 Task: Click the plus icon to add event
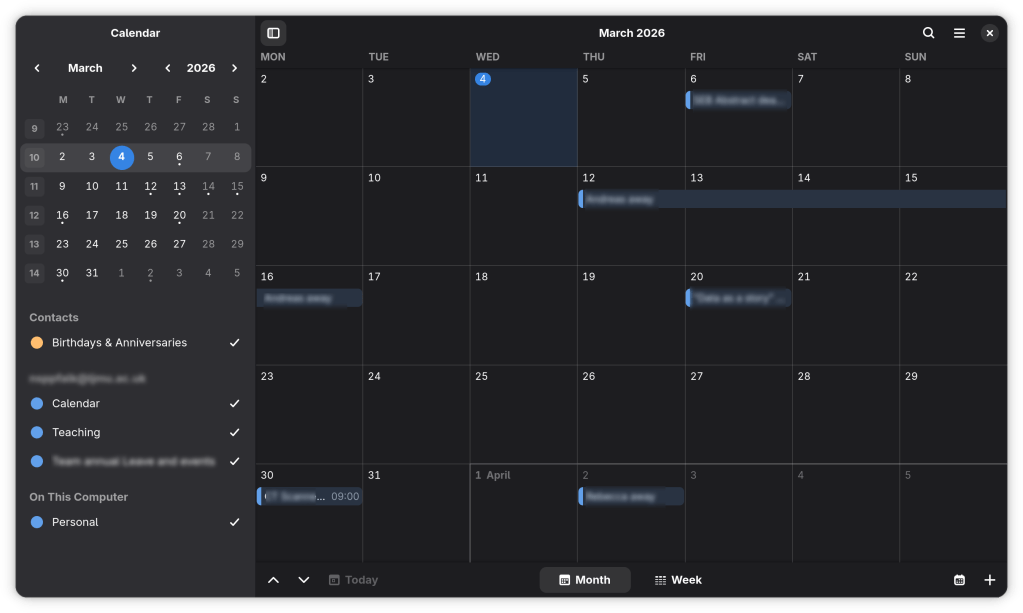click(x=989, y=580)
